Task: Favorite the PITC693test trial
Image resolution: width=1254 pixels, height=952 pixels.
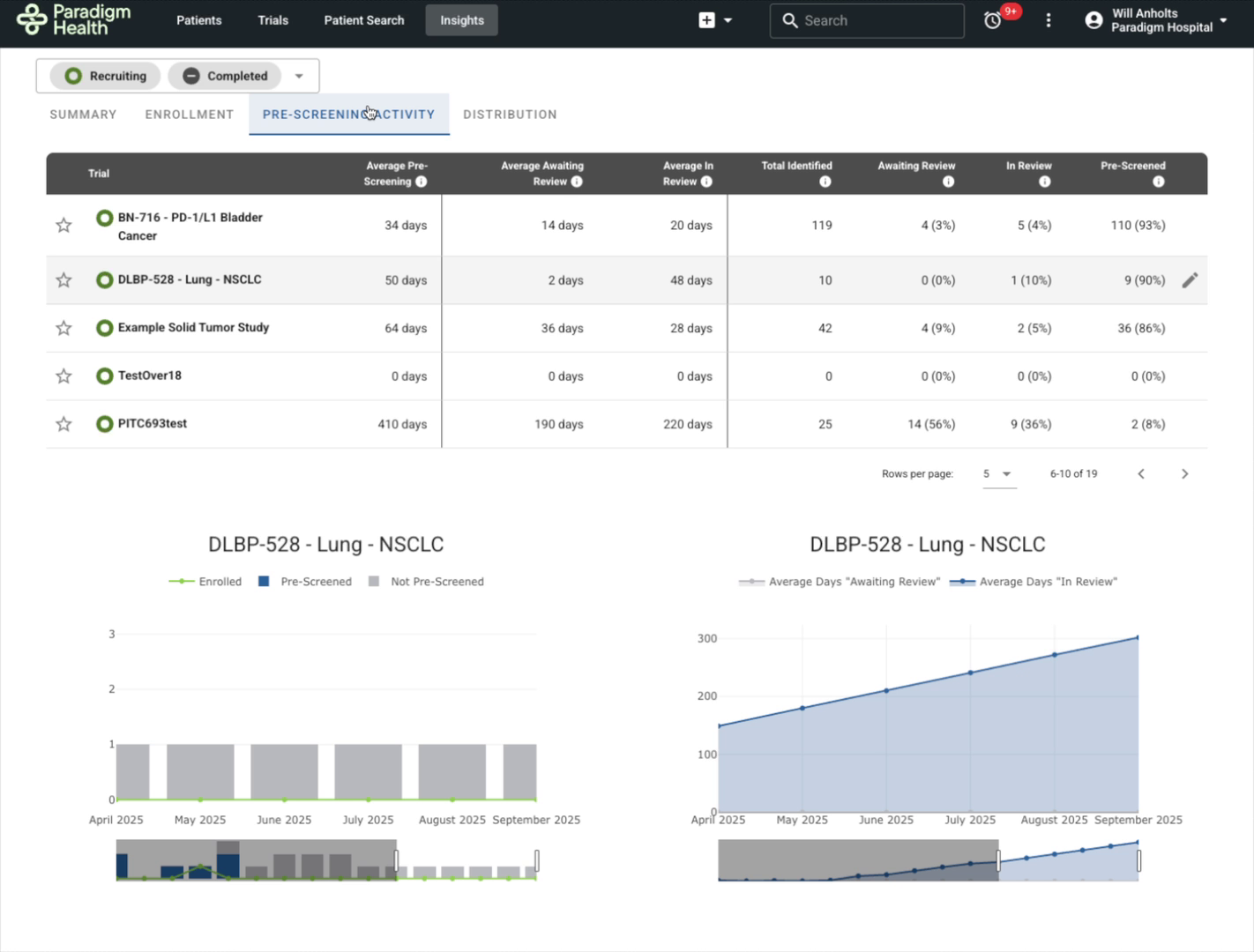Action: tap(63, 424)
